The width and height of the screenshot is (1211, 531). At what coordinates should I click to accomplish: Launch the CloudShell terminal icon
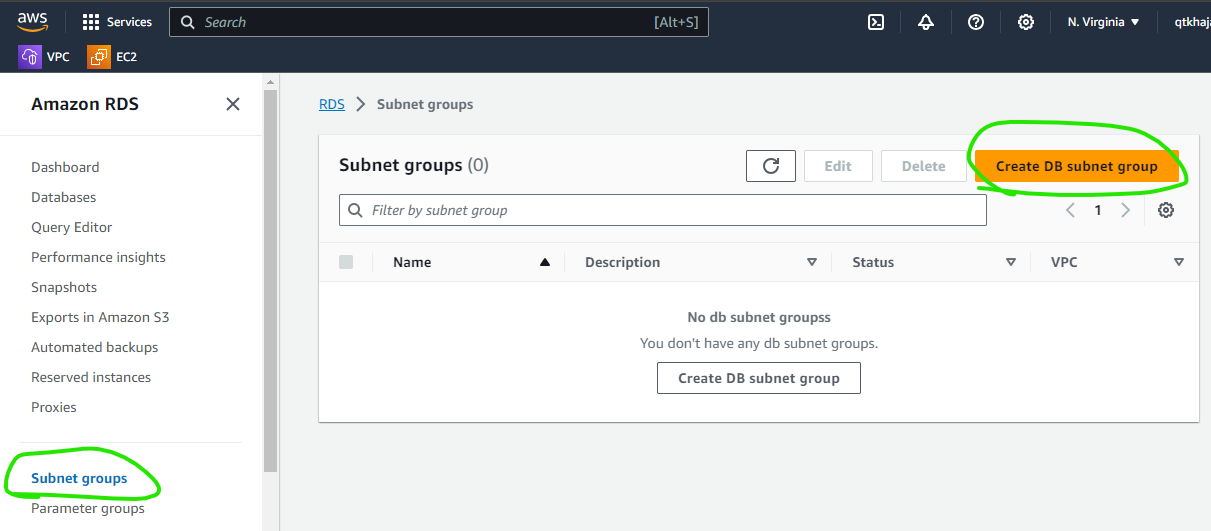[876, 22]
